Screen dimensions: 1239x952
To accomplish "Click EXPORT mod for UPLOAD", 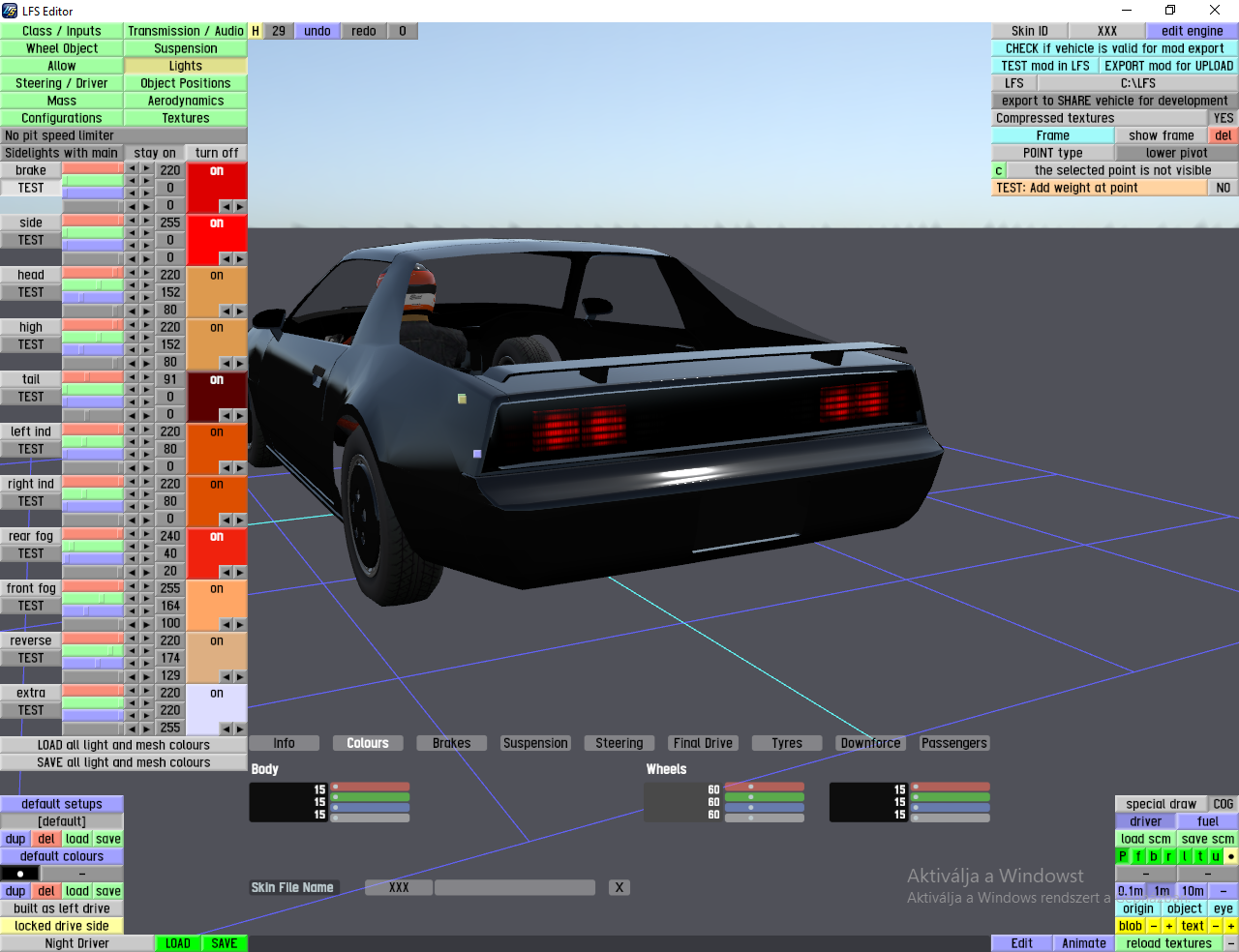I will [1169, 66].
